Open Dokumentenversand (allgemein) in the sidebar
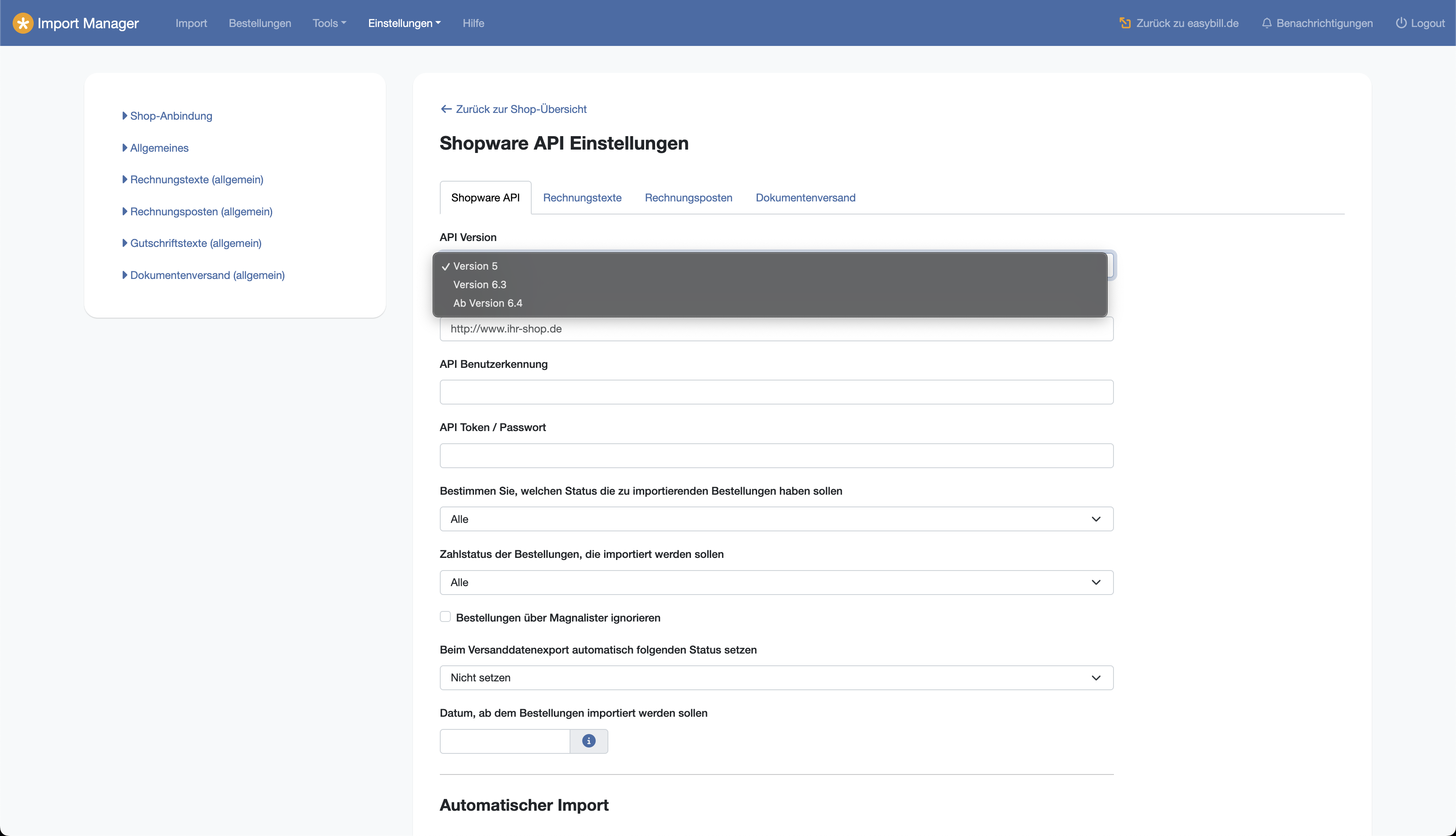Viewport: 1456px width, 836px height. click(x=204, y=275)
